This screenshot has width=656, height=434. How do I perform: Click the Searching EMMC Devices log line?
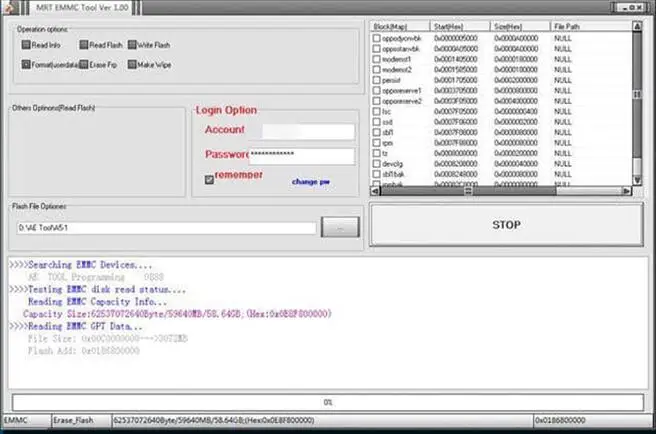pyautogui.click(x=81, y=265)
